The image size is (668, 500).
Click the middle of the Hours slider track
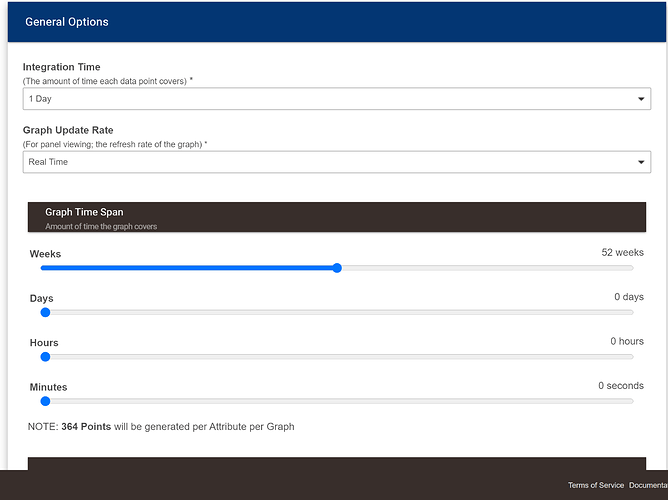point(339,356)
